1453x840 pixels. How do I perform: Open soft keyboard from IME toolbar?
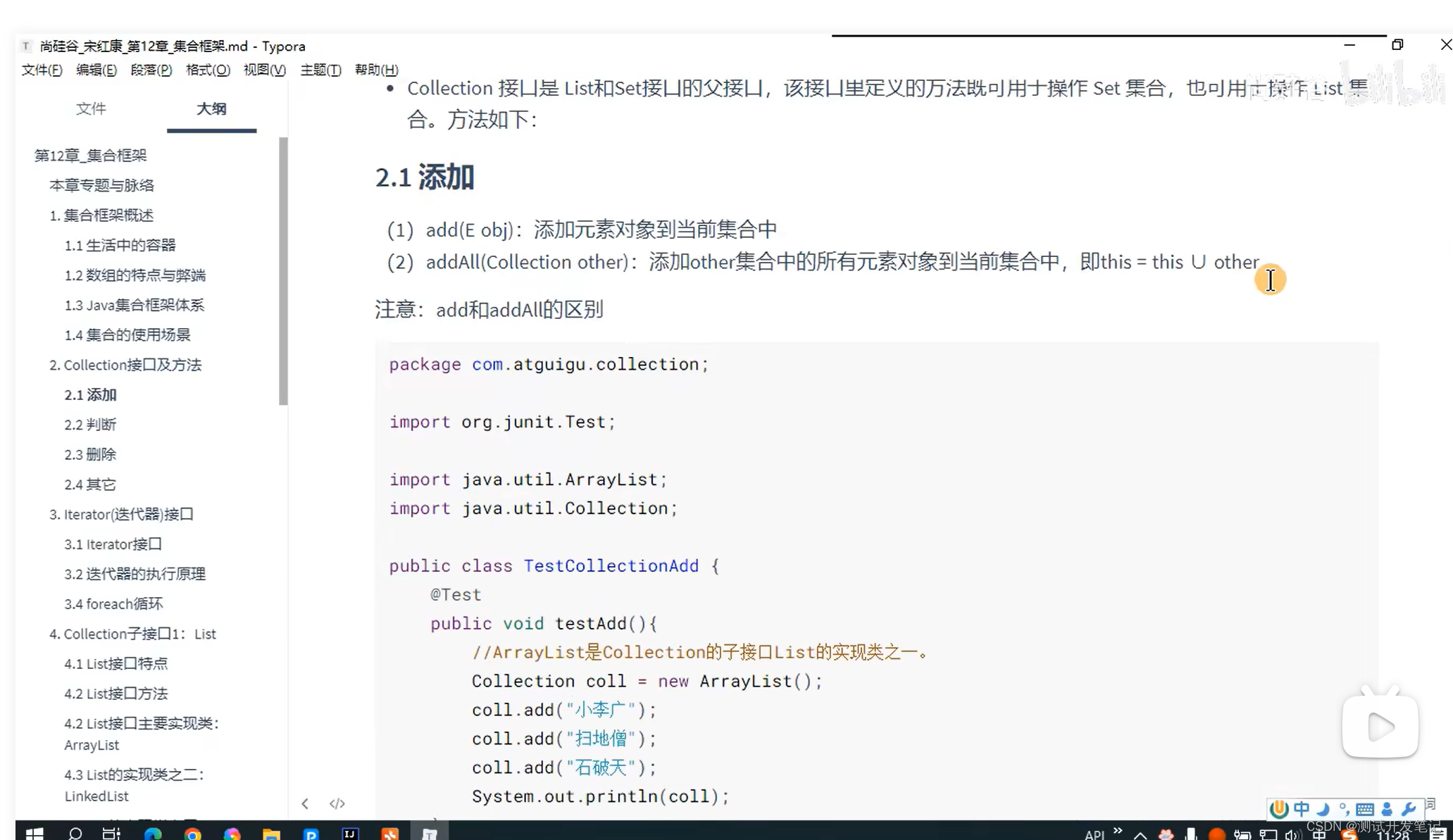(1364, 809)
